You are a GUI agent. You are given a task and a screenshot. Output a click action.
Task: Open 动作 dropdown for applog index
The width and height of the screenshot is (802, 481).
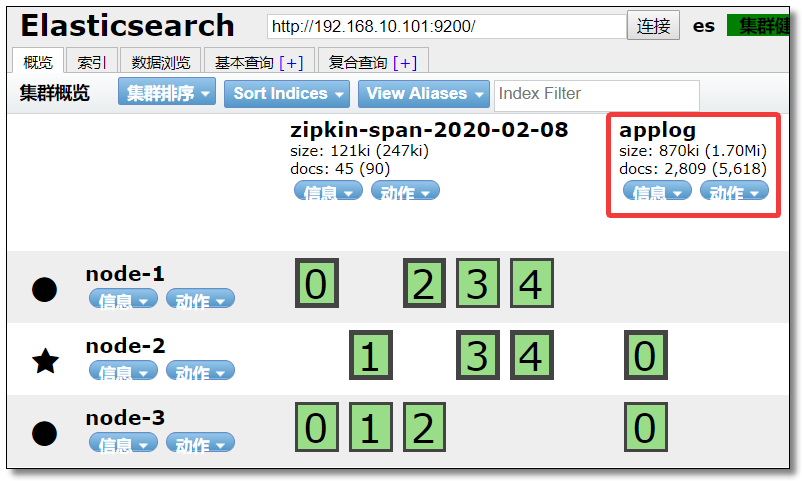click(734, 190)
